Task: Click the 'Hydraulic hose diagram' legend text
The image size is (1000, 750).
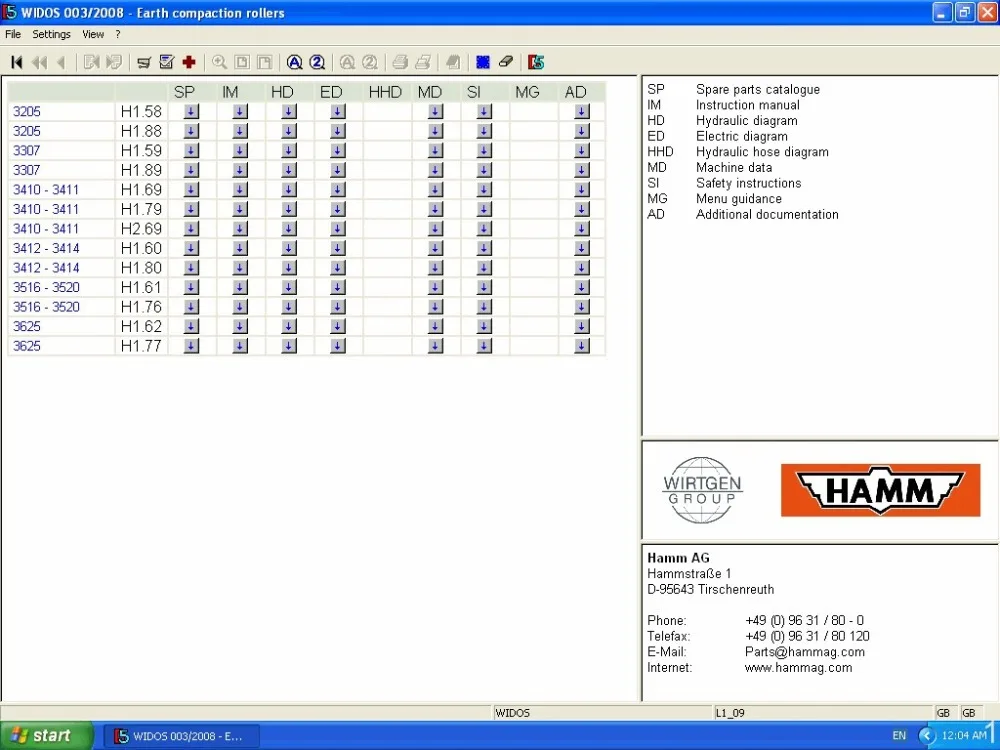Action: pyautogui.click(x=762, y=152)
